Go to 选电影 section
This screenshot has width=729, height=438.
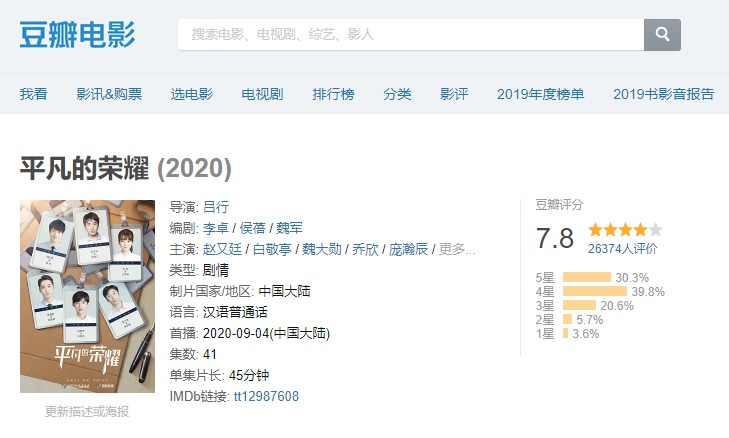click(x=192, y=94)
